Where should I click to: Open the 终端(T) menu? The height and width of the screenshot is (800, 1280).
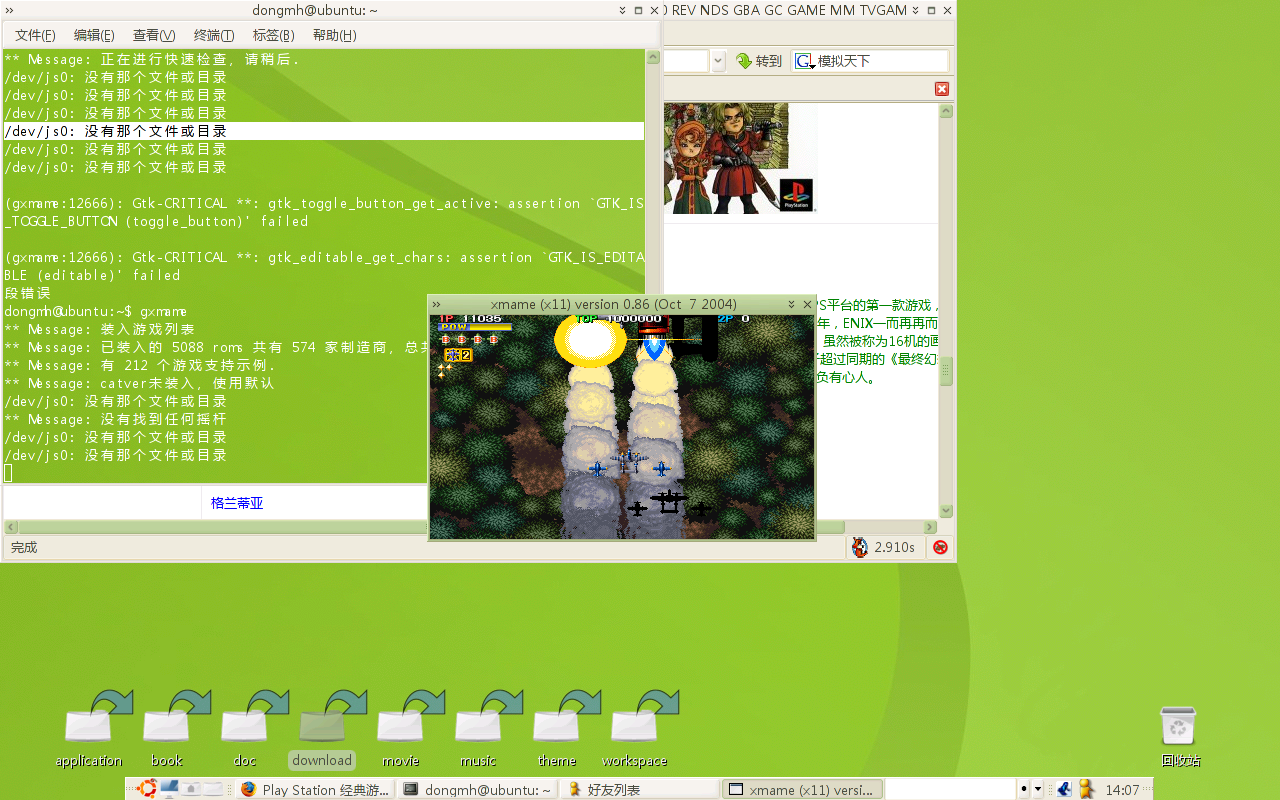214,35
